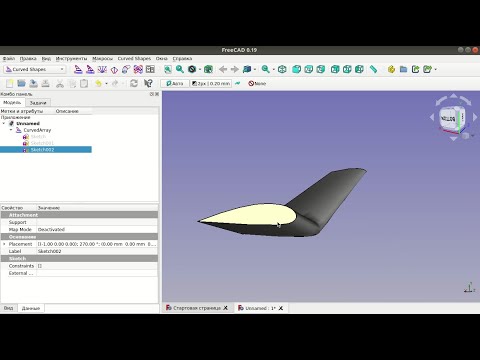Click the make link icon
The width and height of the screenshot is (480, 360).
point(415,69)
